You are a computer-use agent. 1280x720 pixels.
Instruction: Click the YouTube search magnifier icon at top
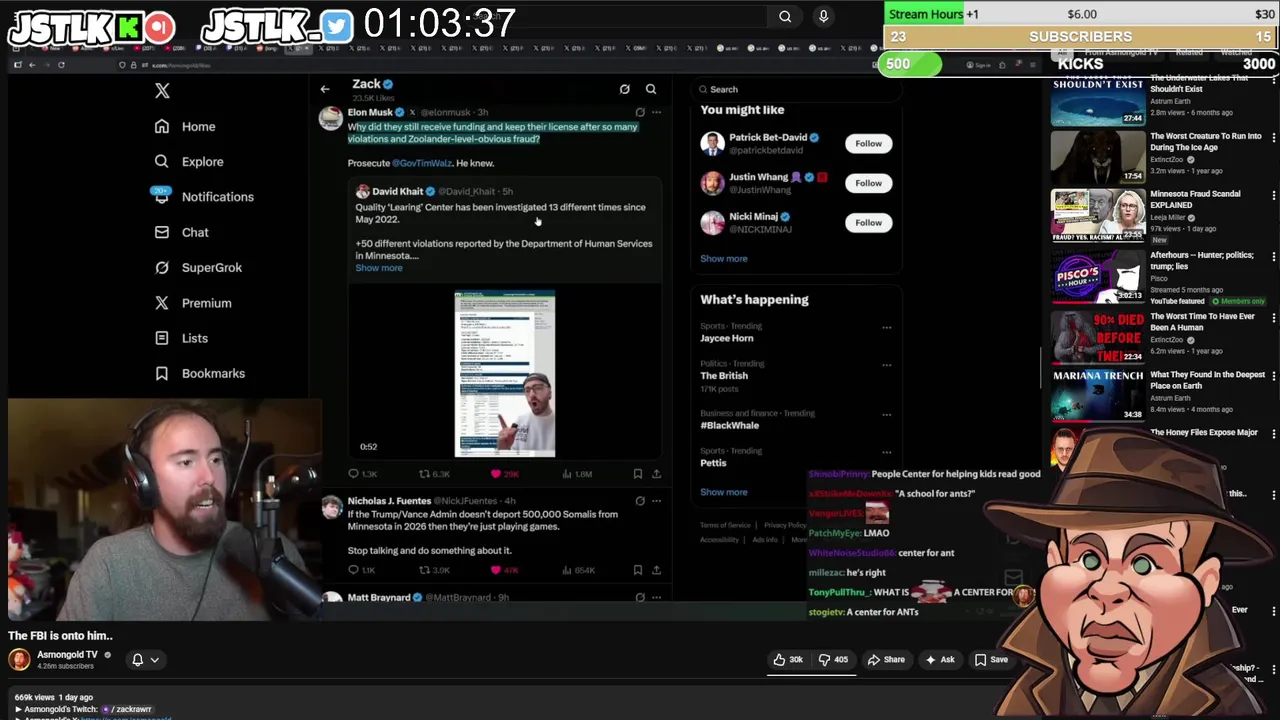tap(785, 16)
